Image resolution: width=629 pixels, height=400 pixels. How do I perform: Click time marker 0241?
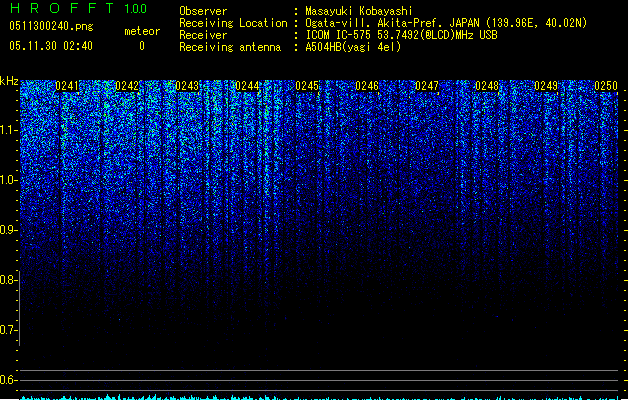tap(67, 86)
